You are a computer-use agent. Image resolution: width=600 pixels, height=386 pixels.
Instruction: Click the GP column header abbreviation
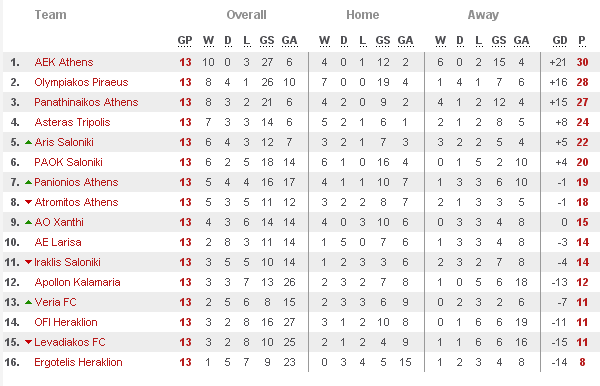tap(185, 41)
